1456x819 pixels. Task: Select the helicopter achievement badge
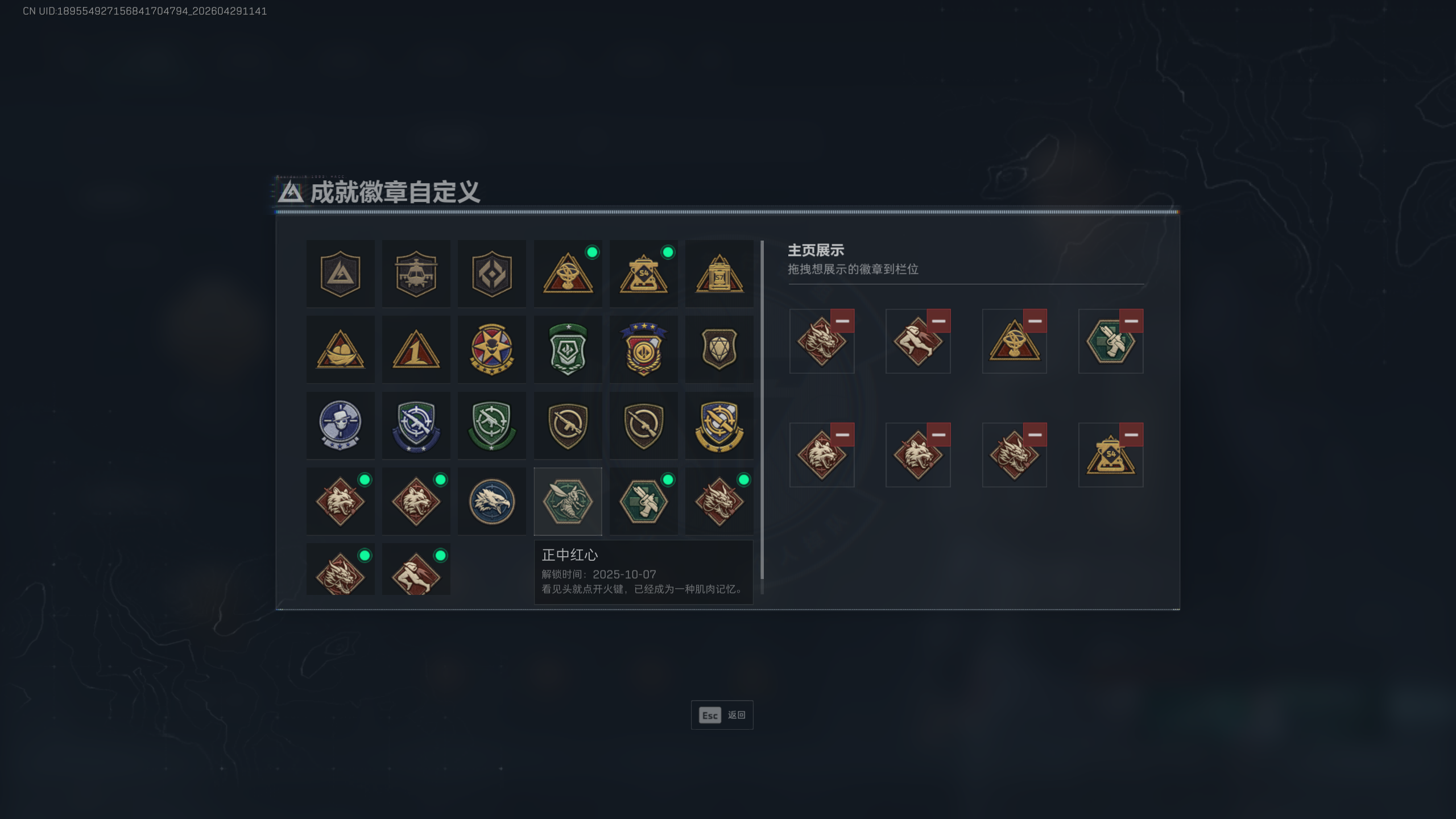[416, 274]
